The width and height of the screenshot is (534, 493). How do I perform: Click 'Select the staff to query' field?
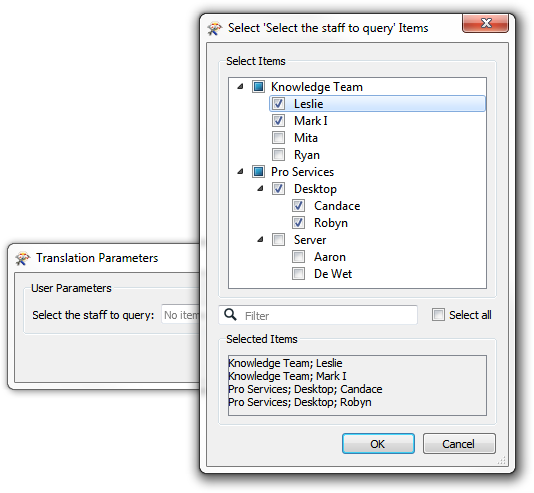tap(180, 315)
